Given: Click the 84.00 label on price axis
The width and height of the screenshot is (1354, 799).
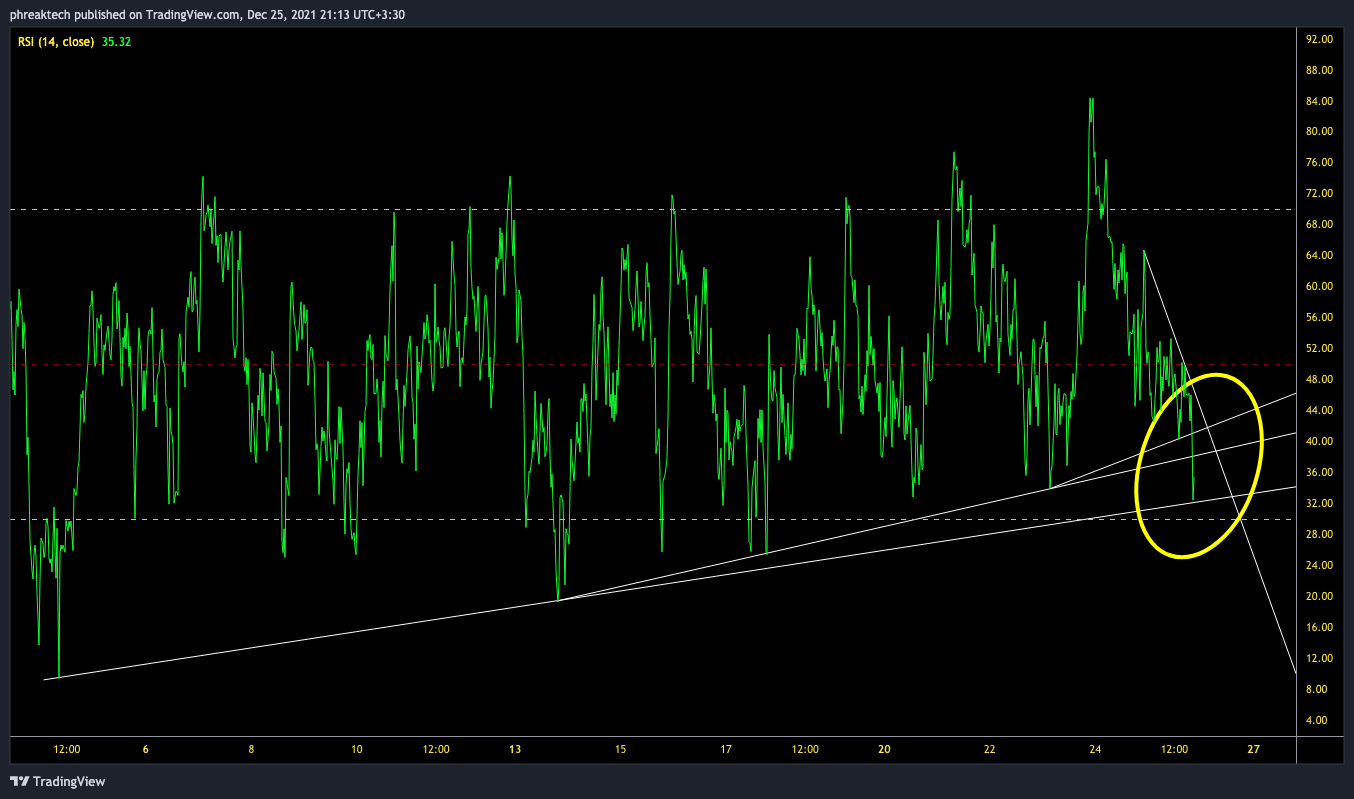Looking at the screenshot, I should [x=1320, y=101].
